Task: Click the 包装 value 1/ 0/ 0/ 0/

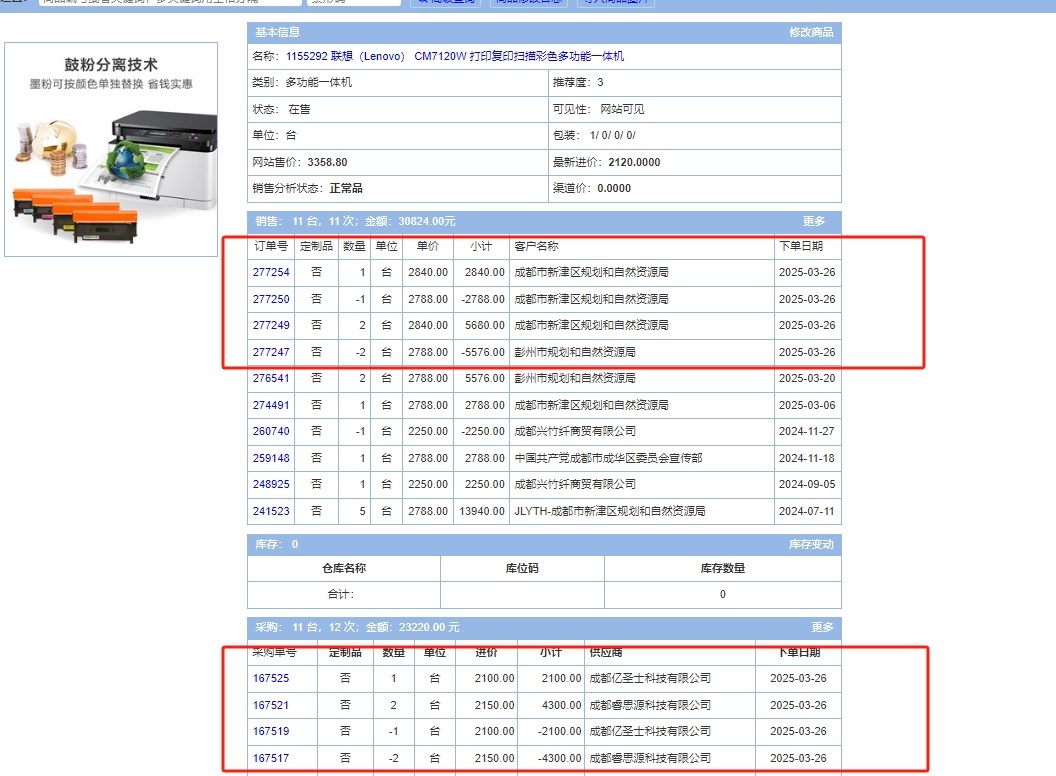Action: tap(613, 135)
